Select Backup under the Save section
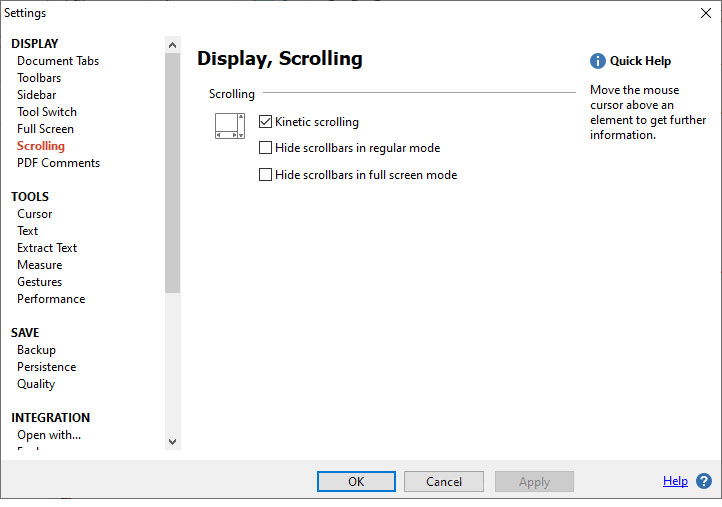 (36, 350)
